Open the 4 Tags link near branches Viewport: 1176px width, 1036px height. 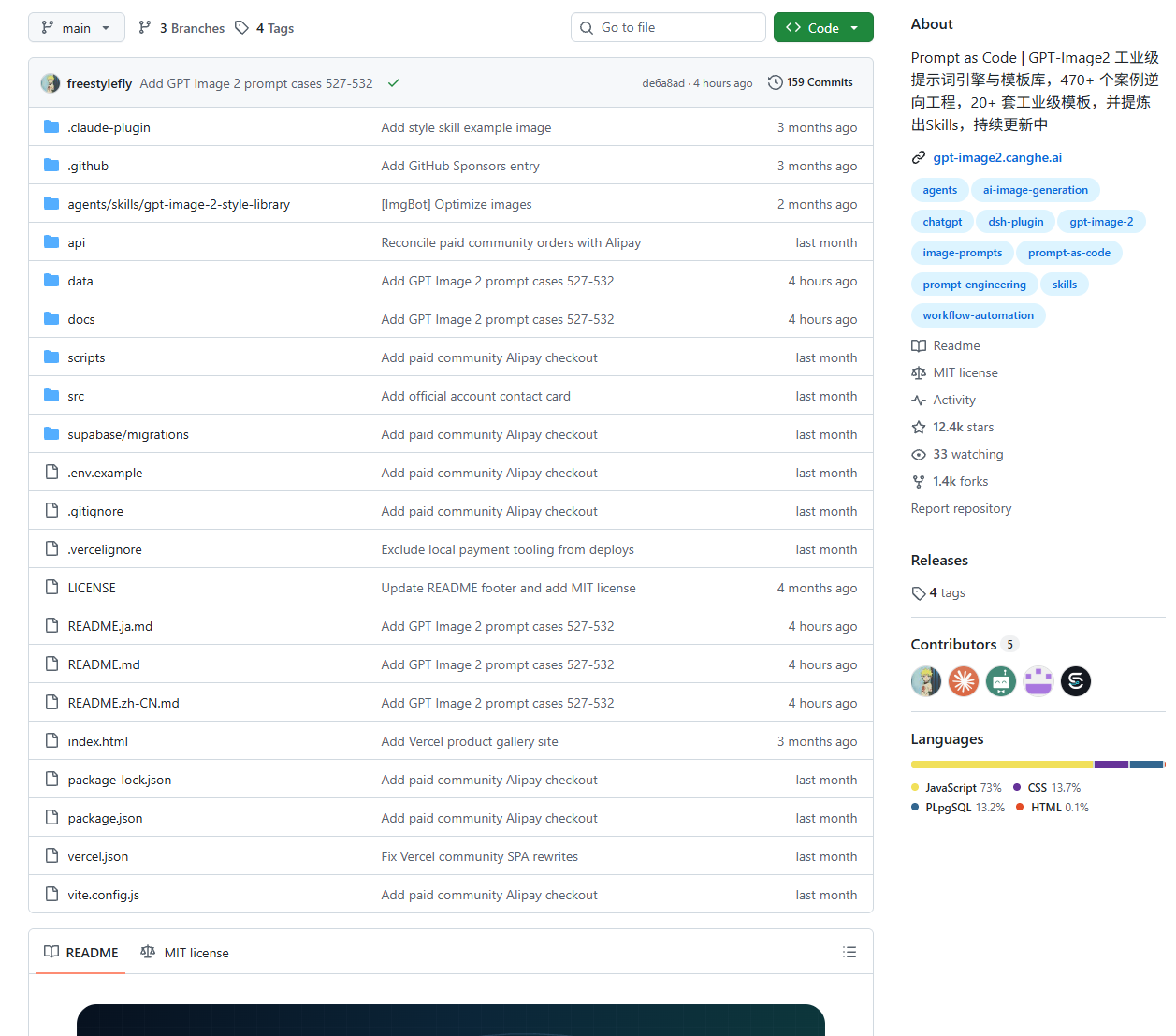[265, 28]
